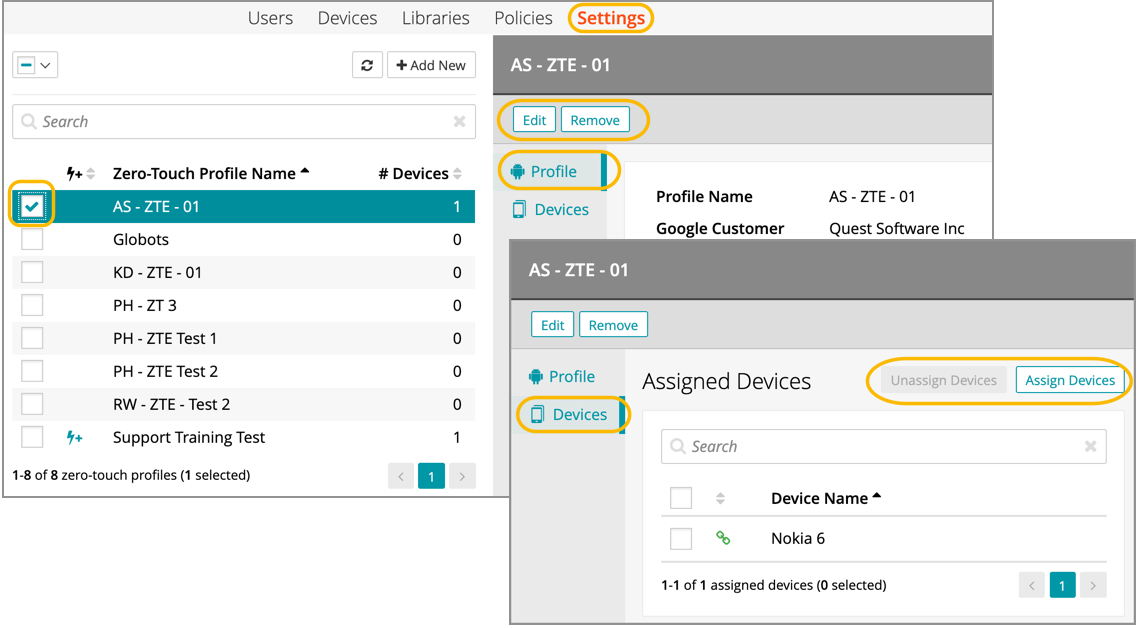The width and height of the screenshot is (1144, 628).
Task: Sort by the lightning-plus column header
Action: coord(80,174)
